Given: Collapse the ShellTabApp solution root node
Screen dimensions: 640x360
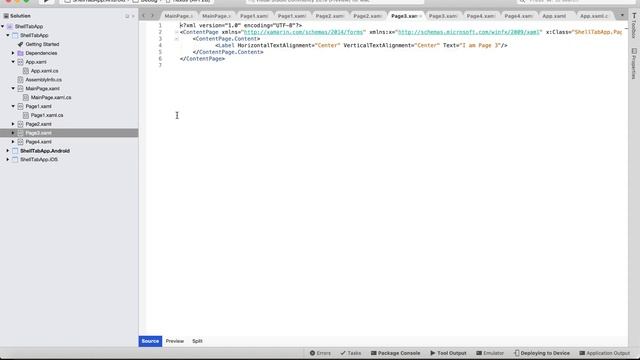Looking at the screenshot, I should tap(3, 27).
